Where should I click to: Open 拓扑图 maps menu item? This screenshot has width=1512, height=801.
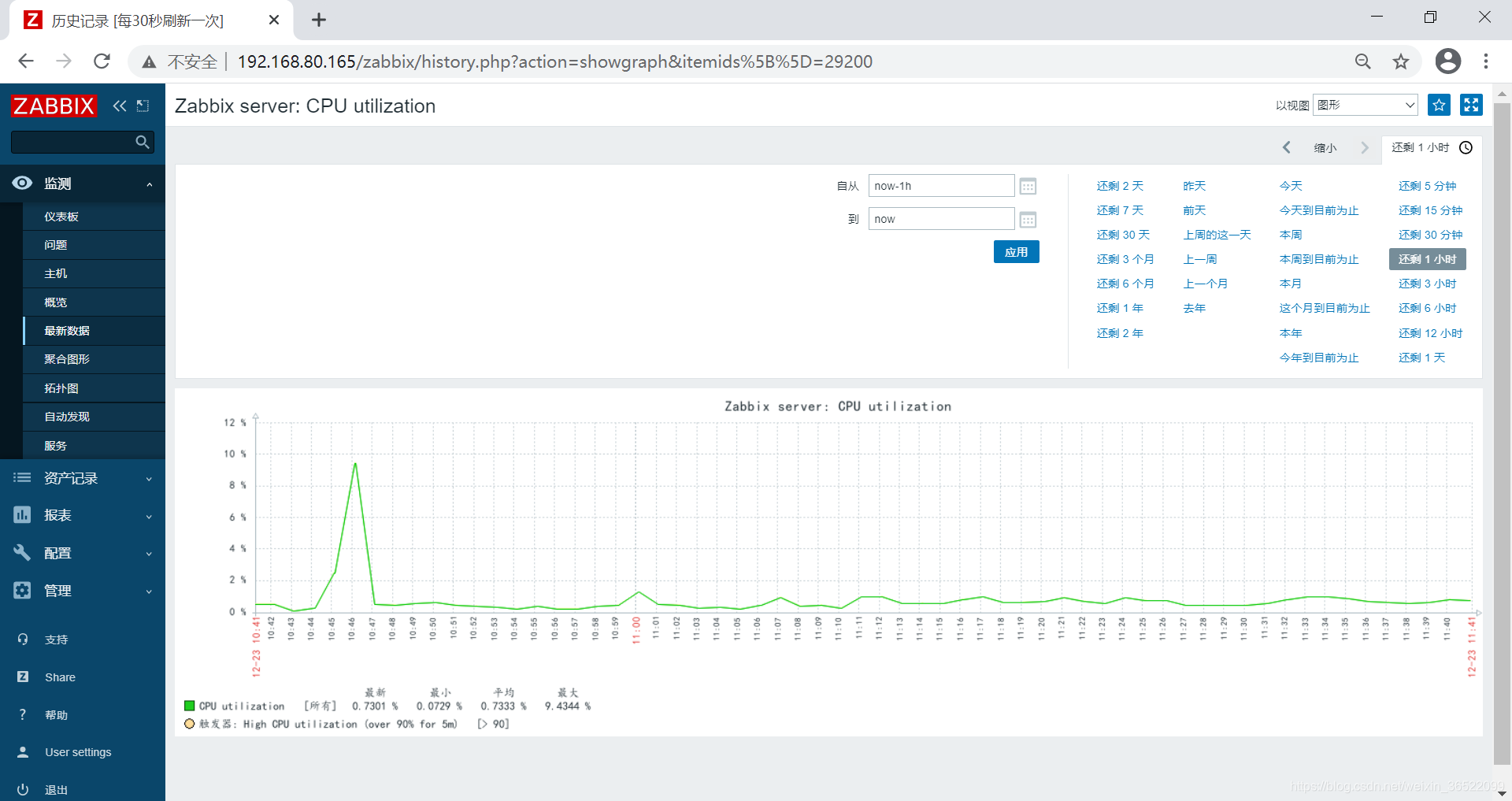tap(94, 388)
